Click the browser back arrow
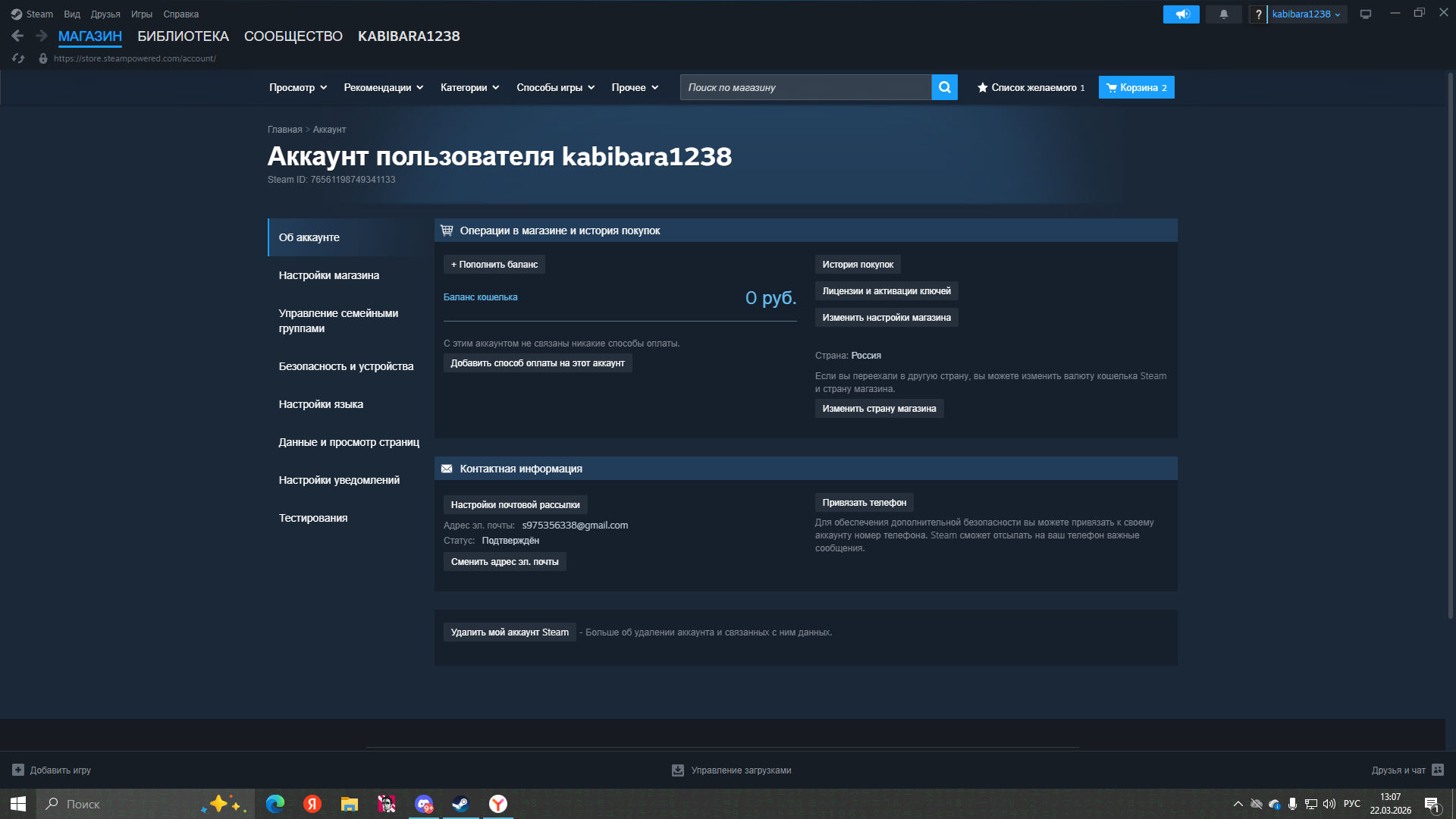The width and height of the screenshot is (1456, 819). point(17,36)
